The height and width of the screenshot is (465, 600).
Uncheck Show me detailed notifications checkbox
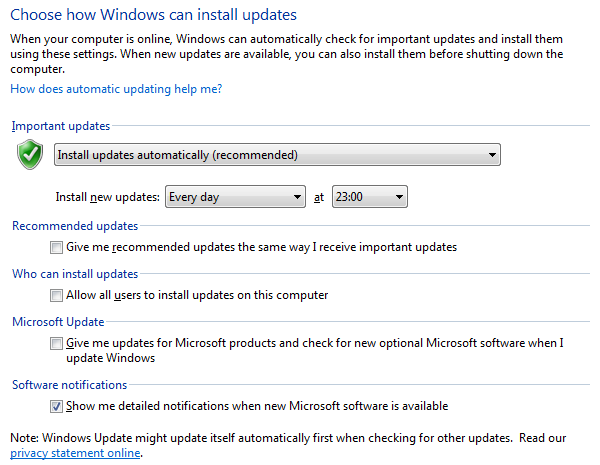56,406
